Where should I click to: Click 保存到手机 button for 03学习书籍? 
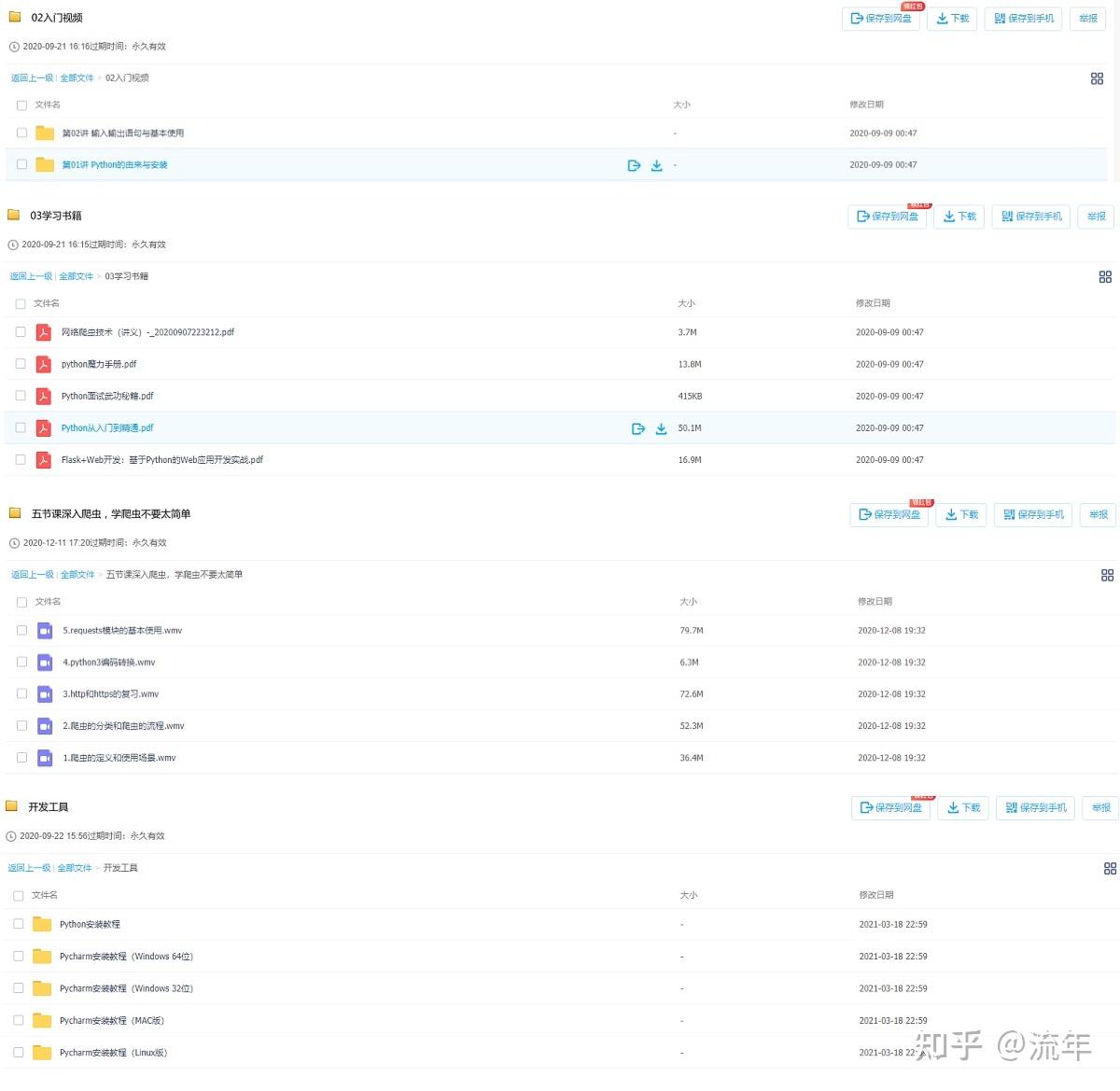click(1031, 217)
